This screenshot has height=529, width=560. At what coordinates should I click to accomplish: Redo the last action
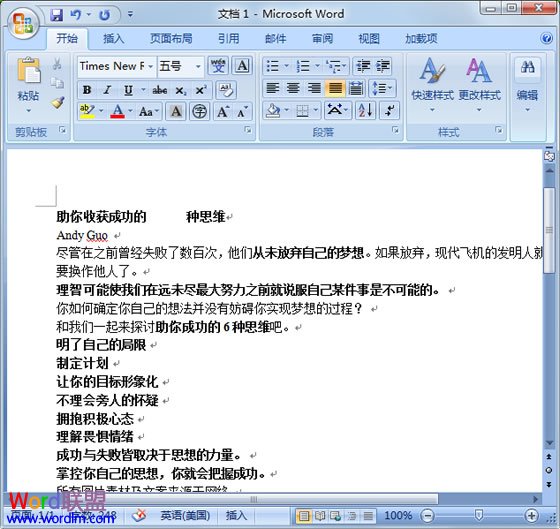pos(104,15)
